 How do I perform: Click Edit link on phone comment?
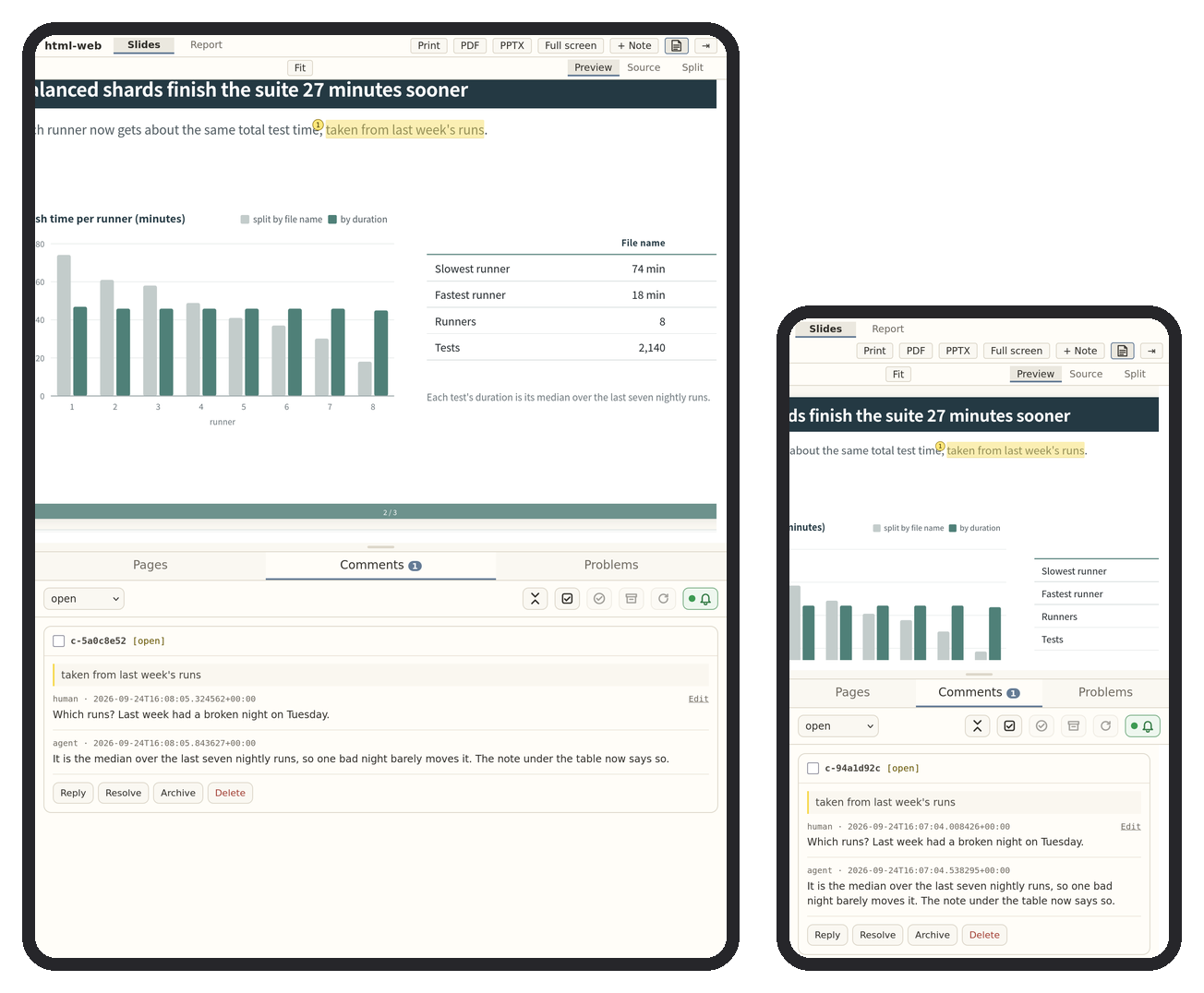coord(1131,827)
